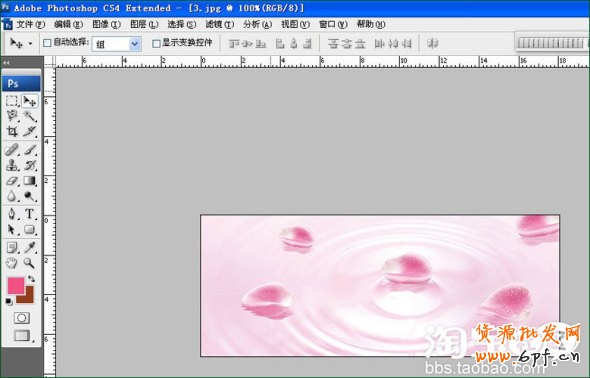
Task: Enable the 显示变换控件 checkbox
Action: pos(156,44)
